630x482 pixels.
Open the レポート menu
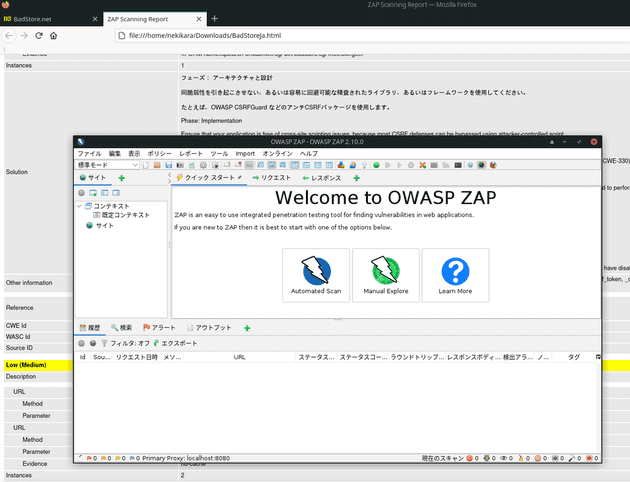coord(191,154)
